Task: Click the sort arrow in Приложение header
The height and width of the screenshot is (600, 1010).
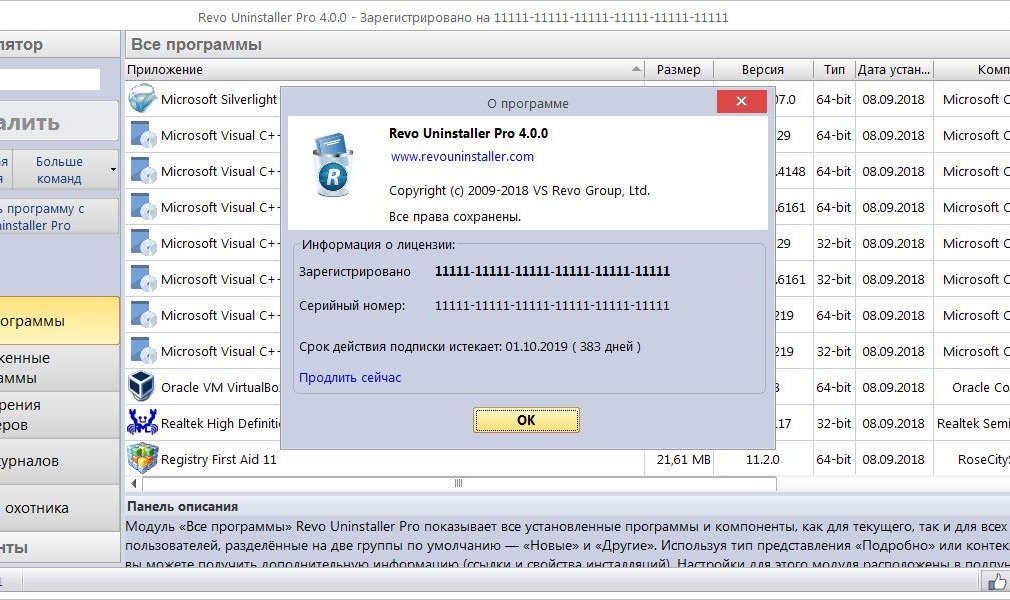Action: pyautogui.click(x=636, y=69)
